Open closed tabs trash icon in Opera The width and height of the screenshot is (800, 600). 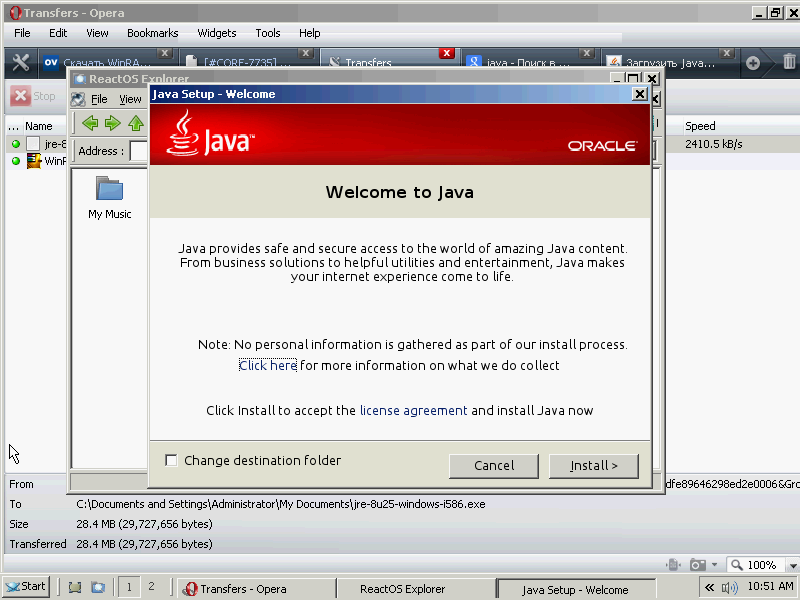click(789, 62)
